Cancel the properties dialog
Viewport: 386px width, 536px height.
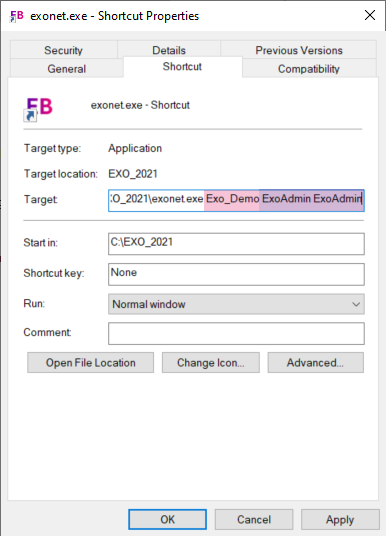tap(254, 520)
